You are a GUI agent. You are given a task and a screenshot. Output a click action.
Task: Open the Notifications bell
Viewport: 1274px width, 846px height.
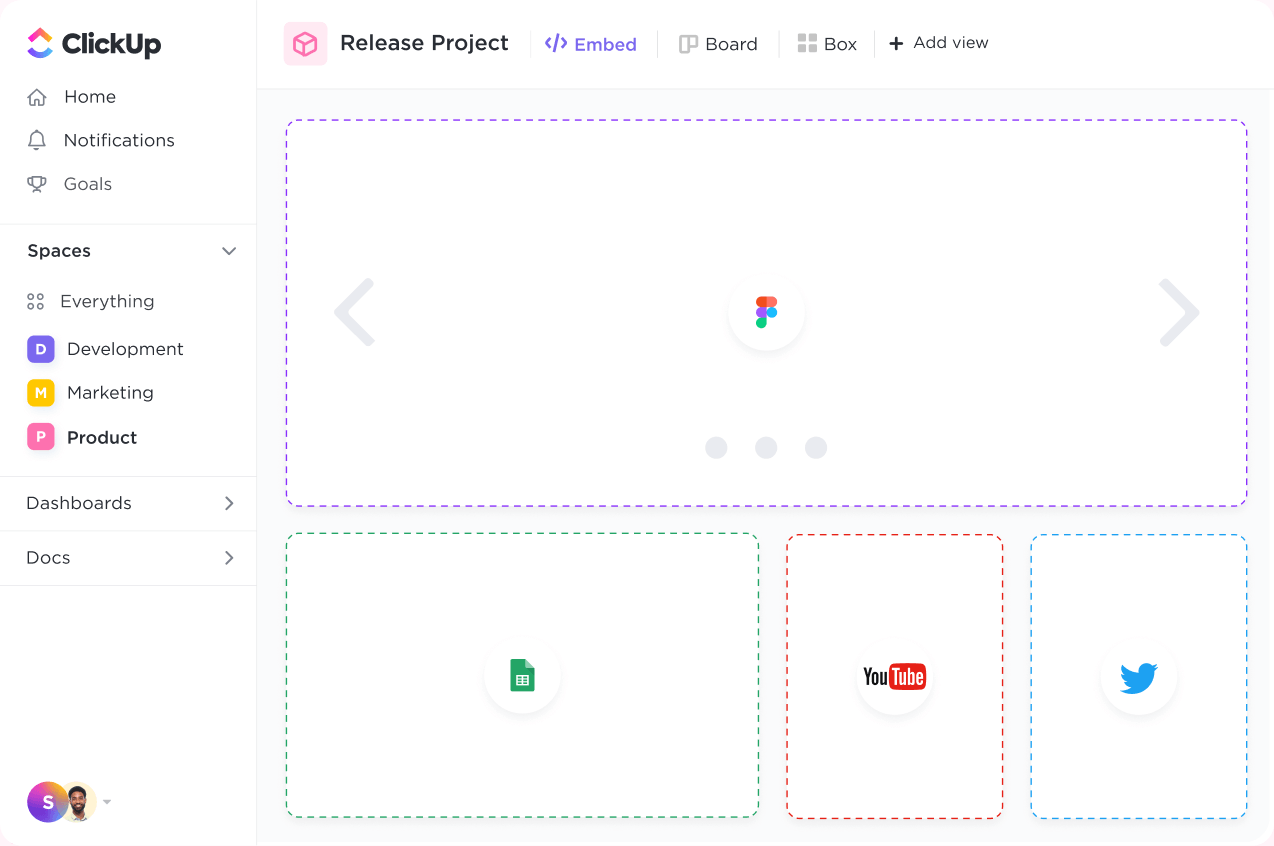[36, 140]
